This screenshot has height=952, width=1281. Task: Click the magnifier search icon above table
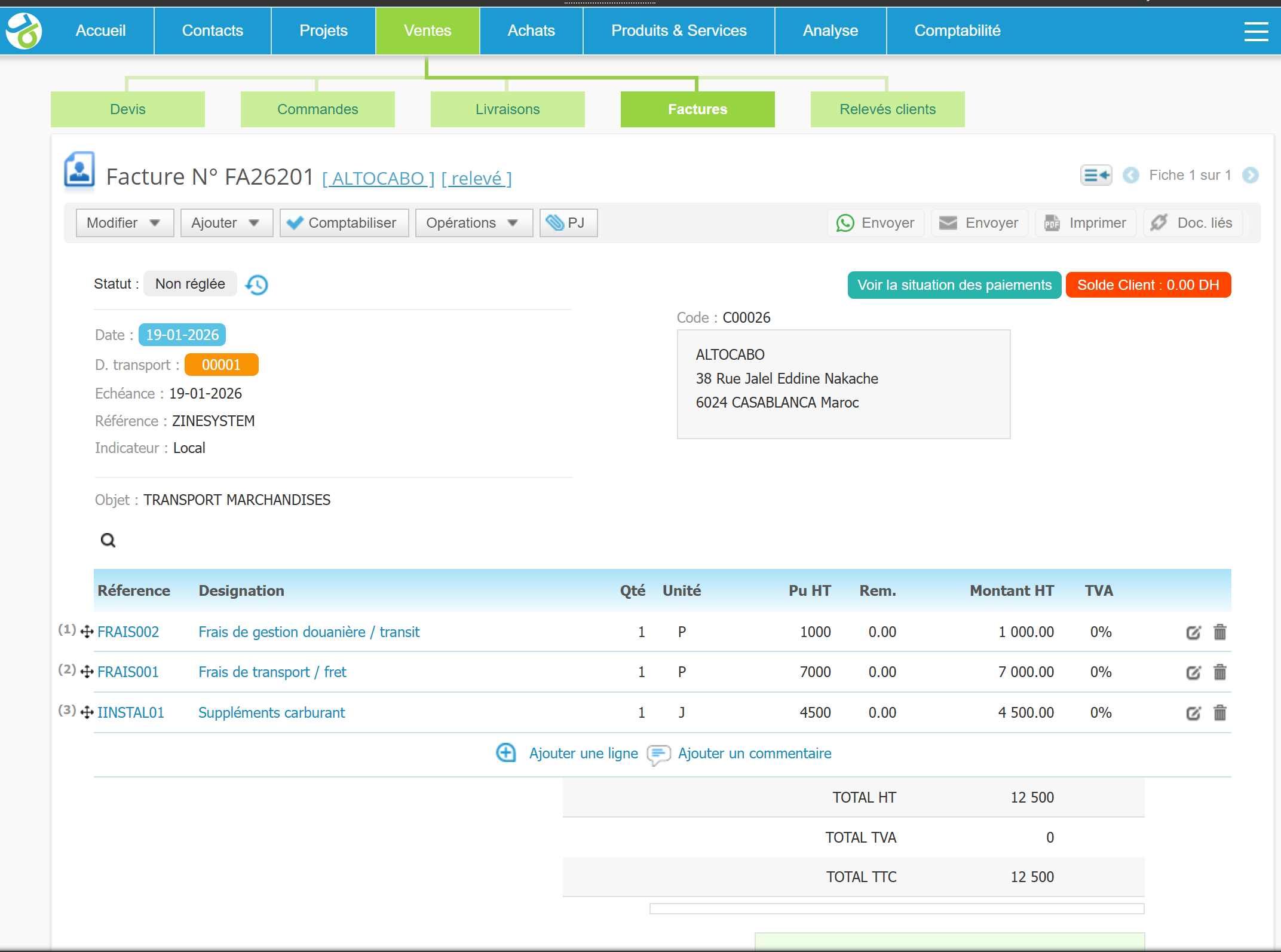pyautogui.click(x=108, y=540)
